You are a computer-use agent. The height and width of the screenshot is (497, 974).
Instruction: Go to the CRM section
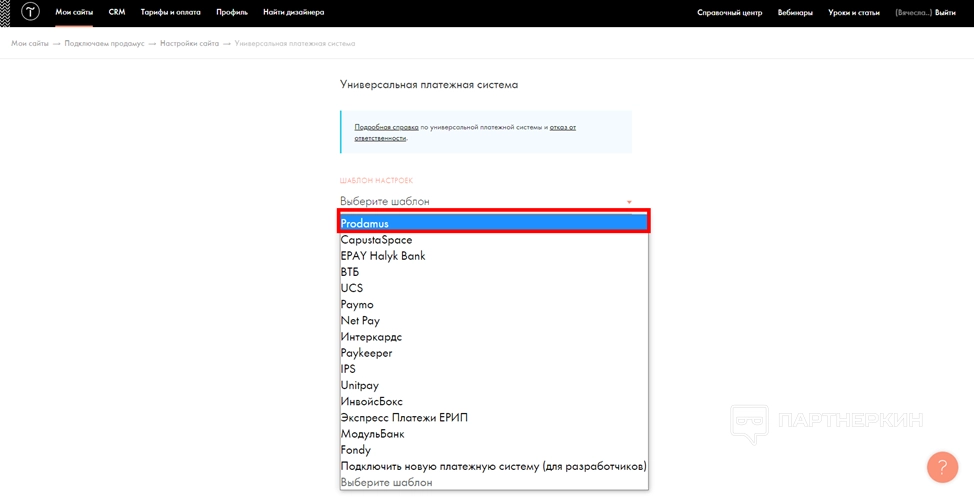117,12
